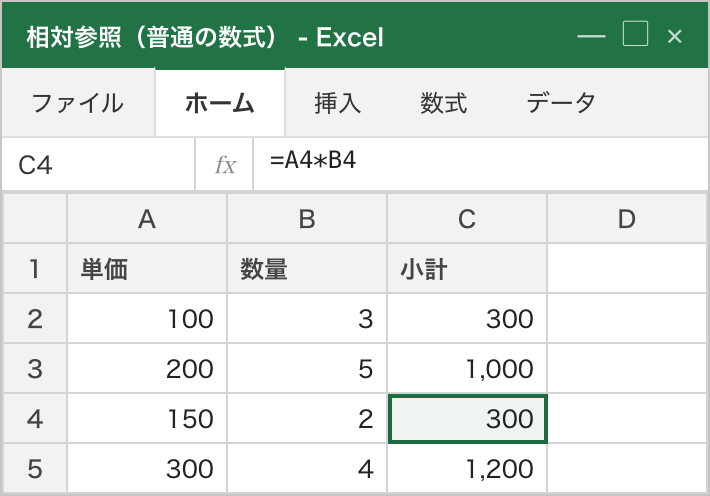
Task: Select the 小計 header cell
Action: click(467, 269)
